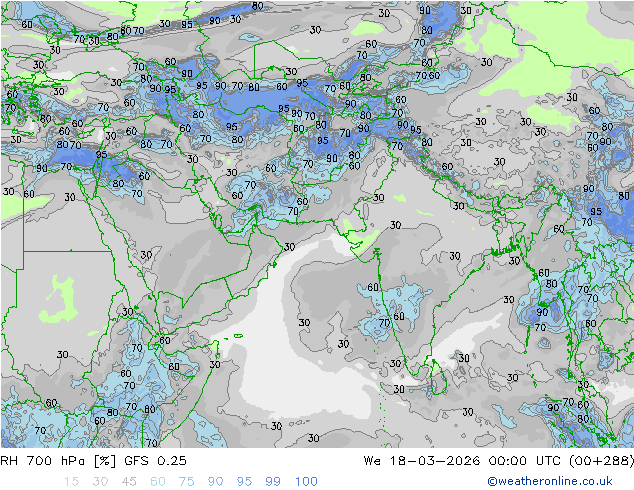The width and height of the screenshot is (634, 490).
Task: Click the "GFS 0.25" model label
Action: click(x=155, y=461)
